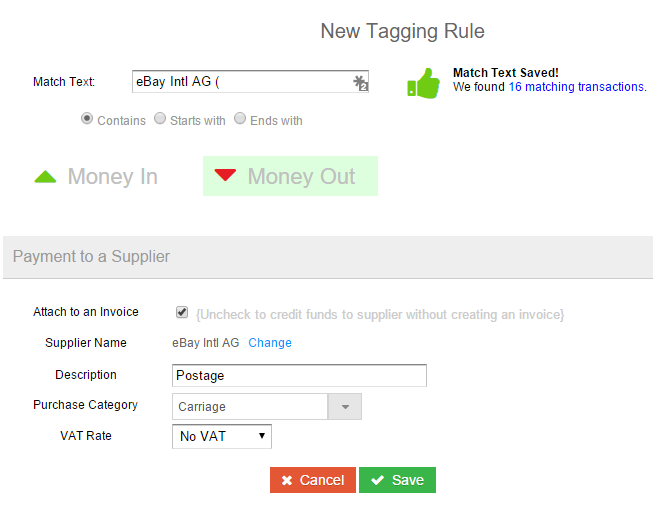653x513 pixels.
Task: Open the VAT Rate No VAT dropdown
Action: tap(222, 436)
